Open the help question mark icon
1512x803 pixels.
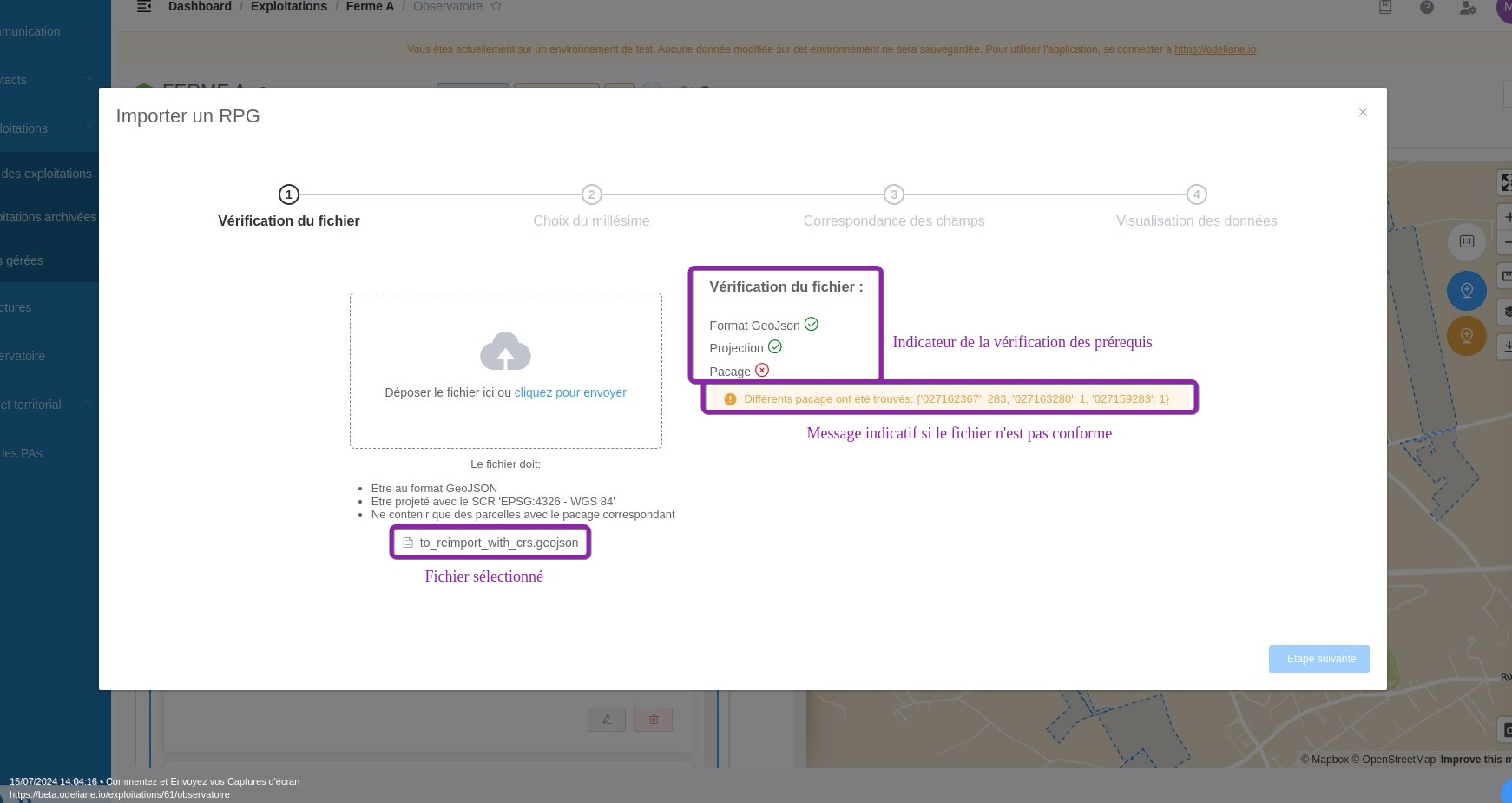[1427, 8]
